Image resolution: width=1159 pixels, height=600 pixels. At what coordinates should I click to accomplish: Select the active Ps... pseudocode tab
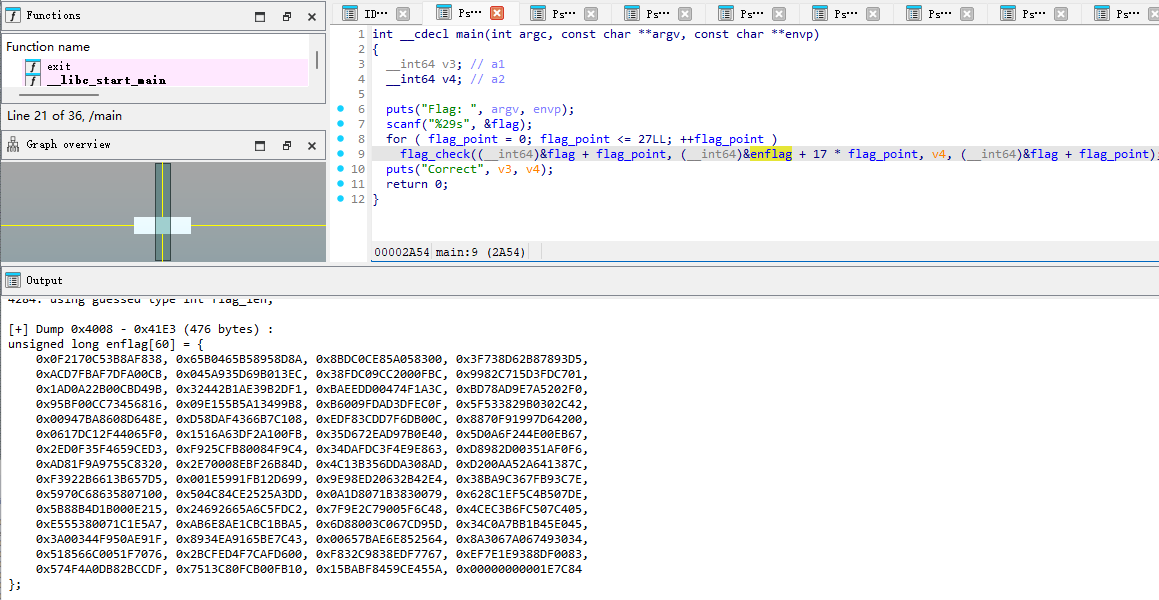click(470, 13)
